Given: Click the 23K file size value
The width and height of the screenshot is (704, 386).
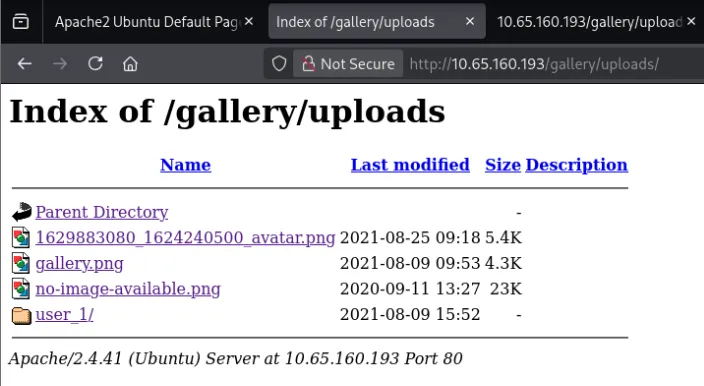Looking at the screenshot, I should 506,289.
